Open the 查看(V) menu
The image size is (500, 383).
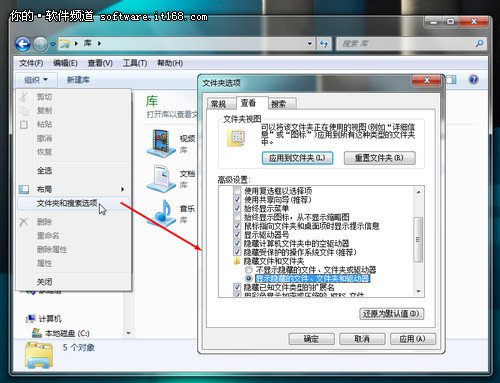click(x=100, y=63)
